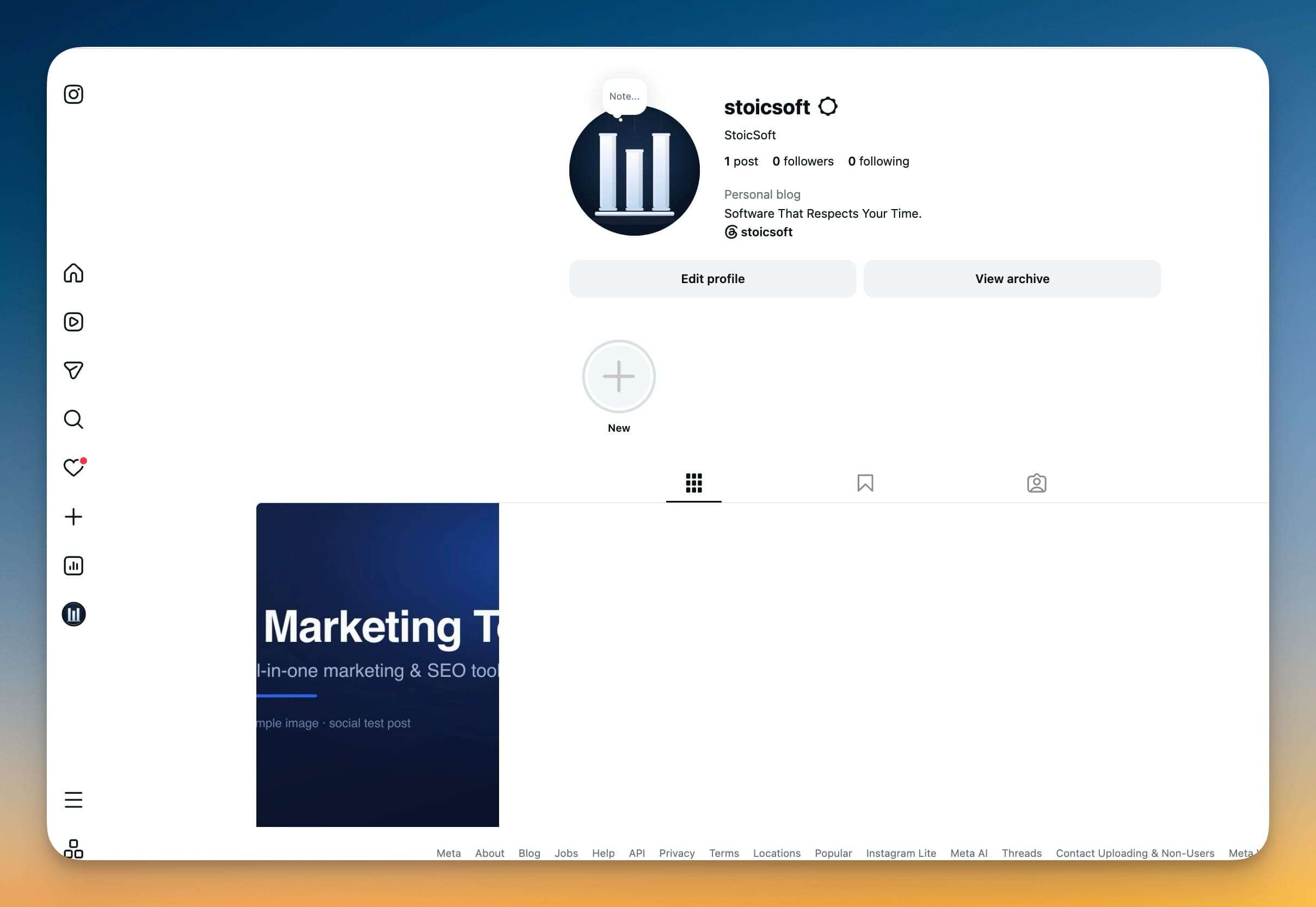The height and width of the screenshot is (907, 1316).
Task: Open Terms footer link
Action: click(724, 853)
